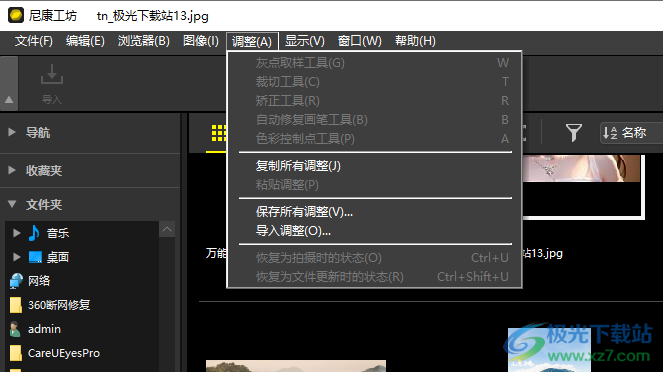Open the filter funnel icon

[x=574, y=133]
